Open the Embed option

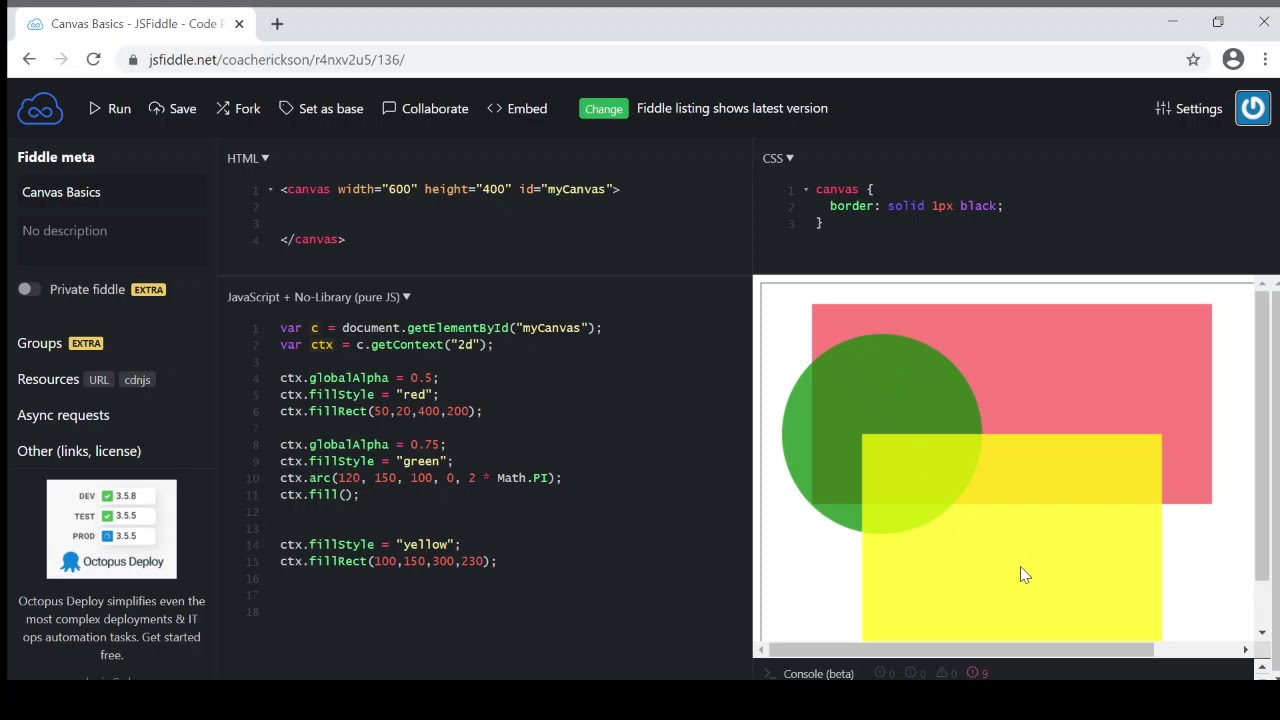tap(517, 108)
